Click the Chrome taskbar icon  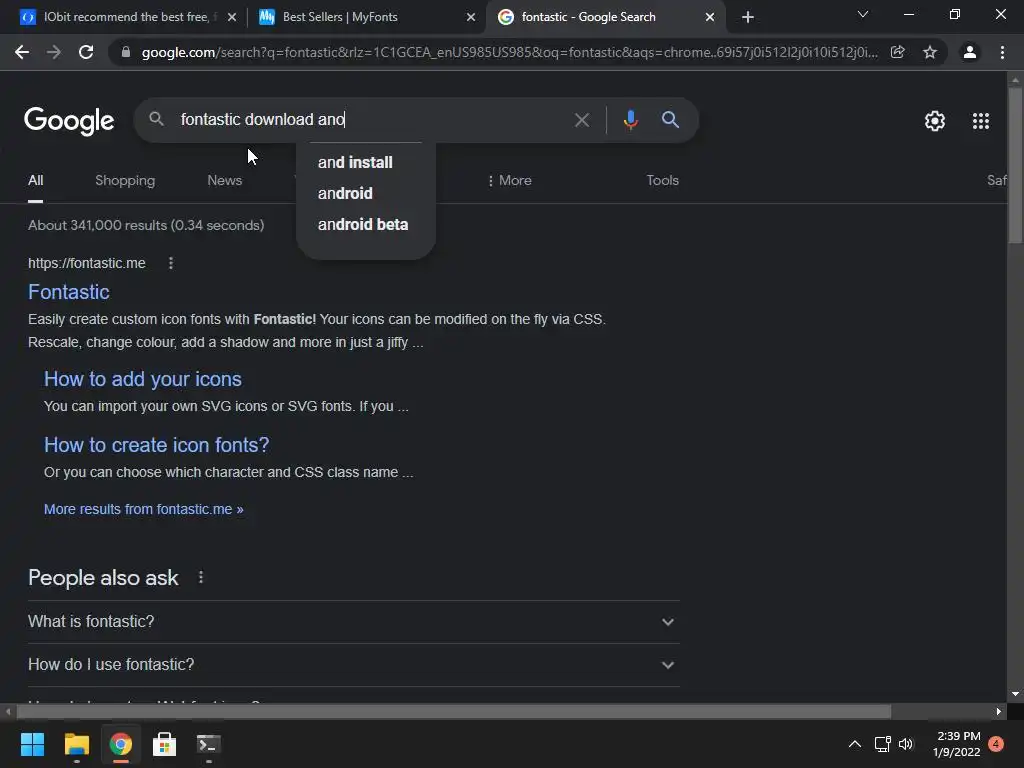tap(120, 744)
